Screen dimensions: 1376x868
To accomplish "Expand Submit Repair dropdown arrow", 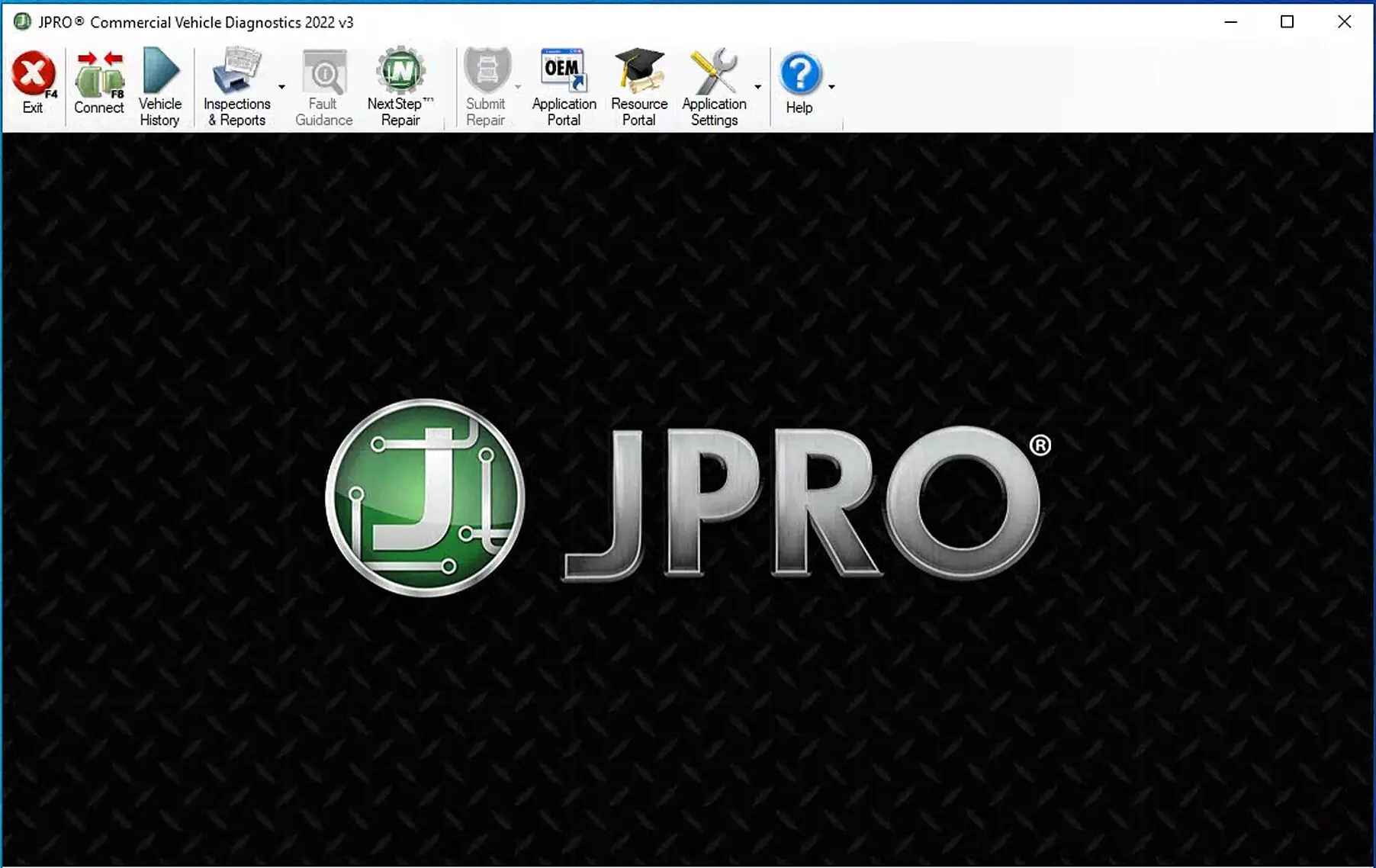I will (518, 87).
